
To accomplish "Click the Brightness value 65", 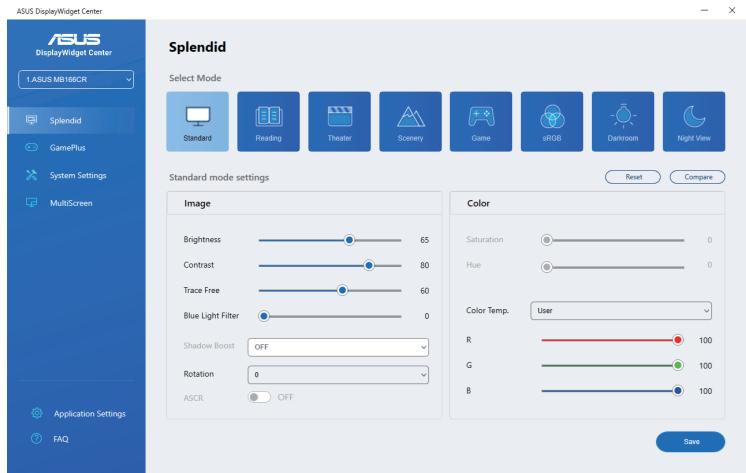I will 424,240.
